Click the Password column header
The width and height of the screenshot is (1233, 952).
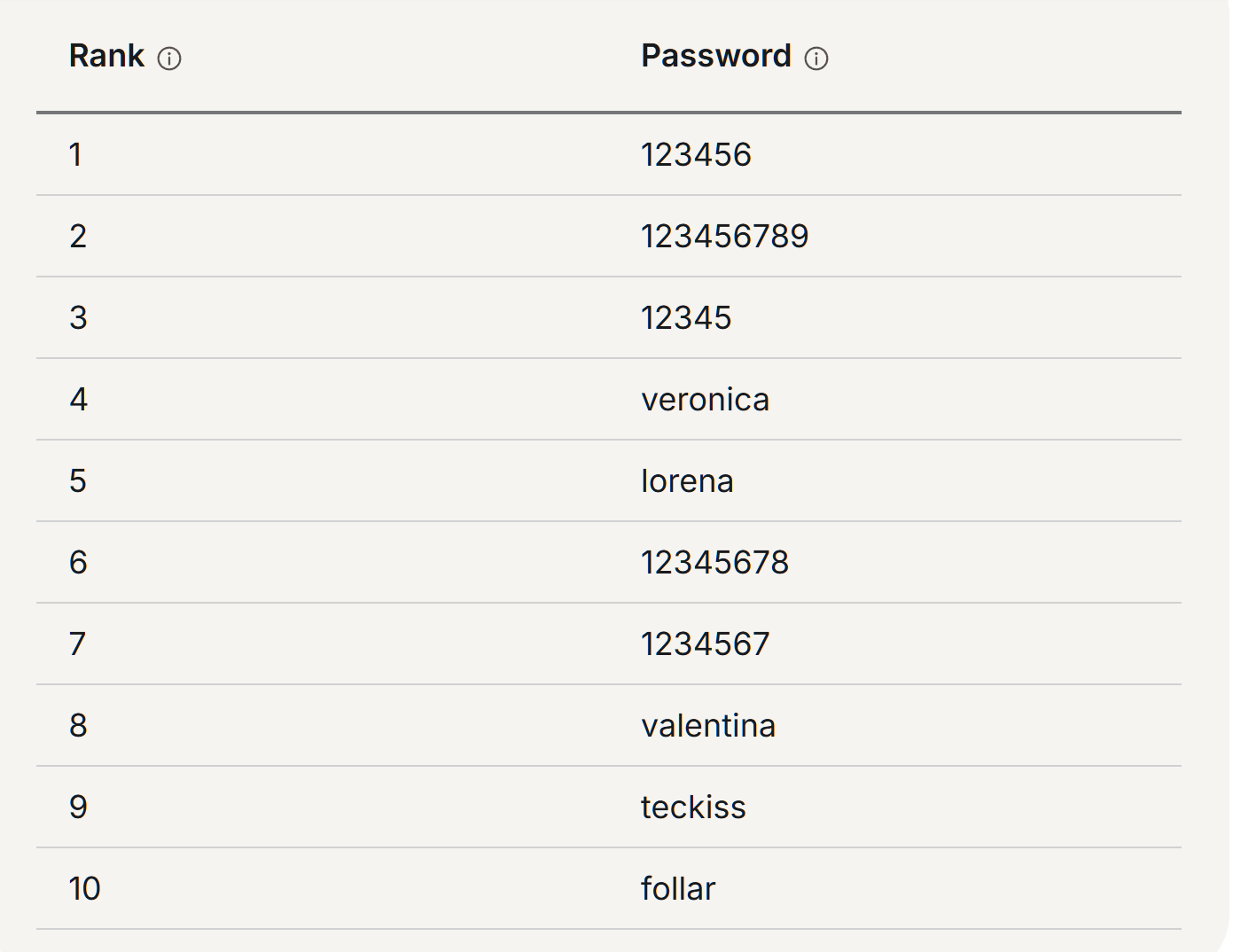coord(715,56)
